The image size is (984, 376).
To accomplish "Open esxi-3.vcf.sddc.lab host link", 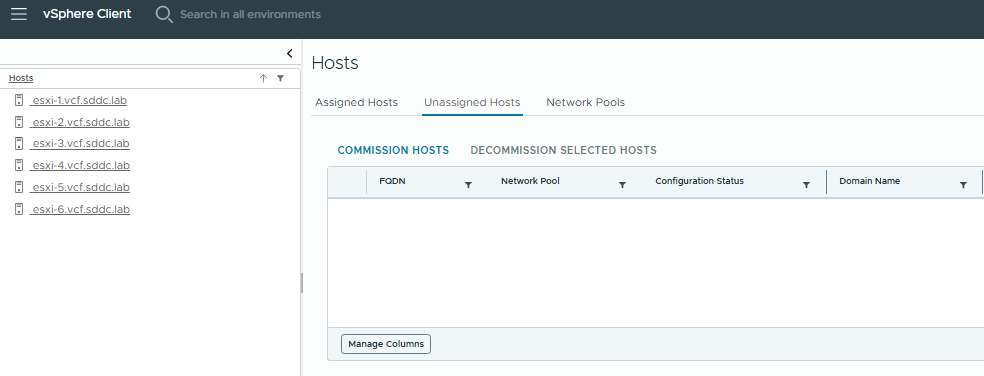I will 80,144.
